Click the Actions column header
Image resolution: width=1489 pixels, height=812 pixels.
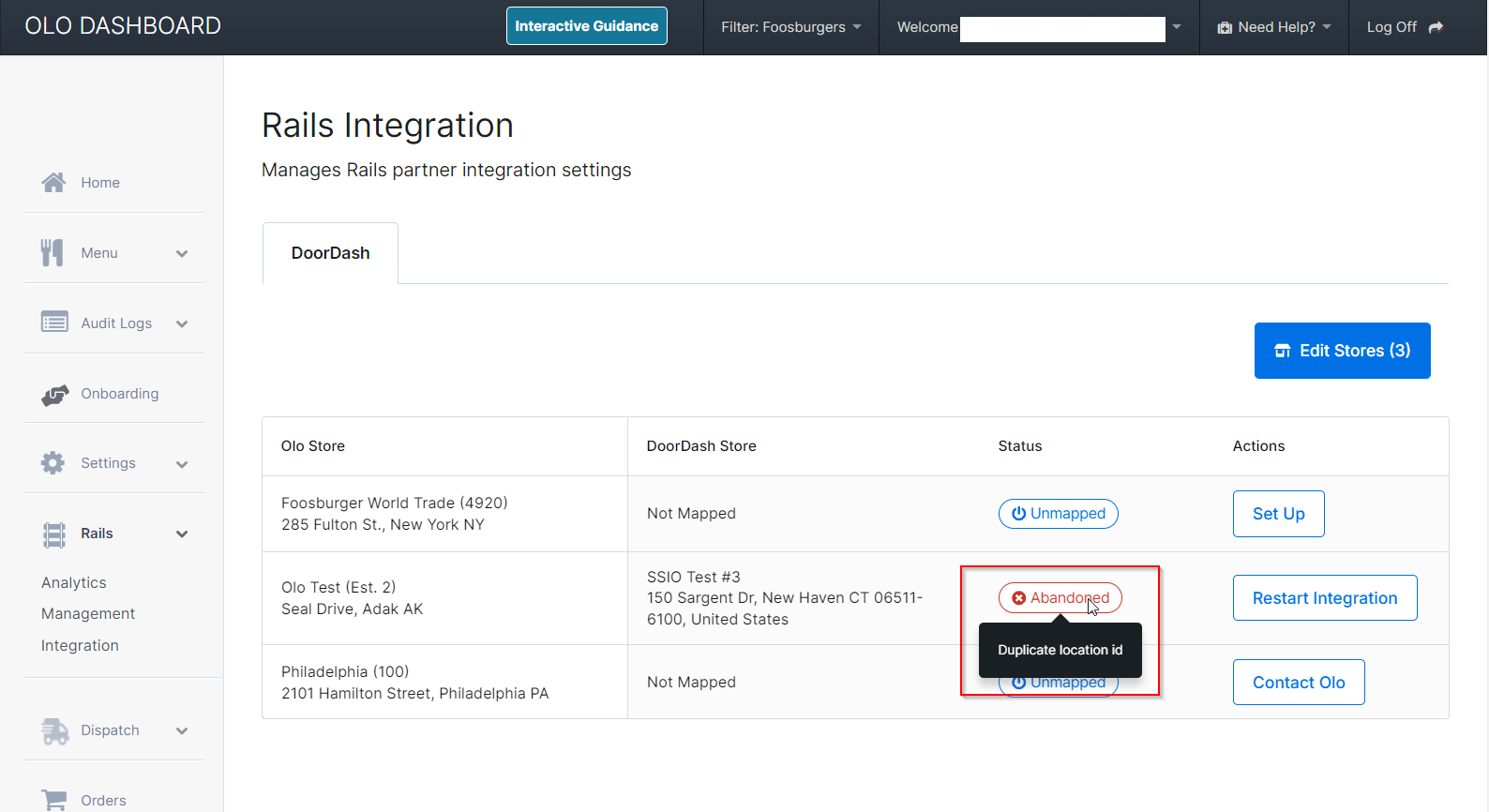pyautogui.click(x=1259, y=446)
